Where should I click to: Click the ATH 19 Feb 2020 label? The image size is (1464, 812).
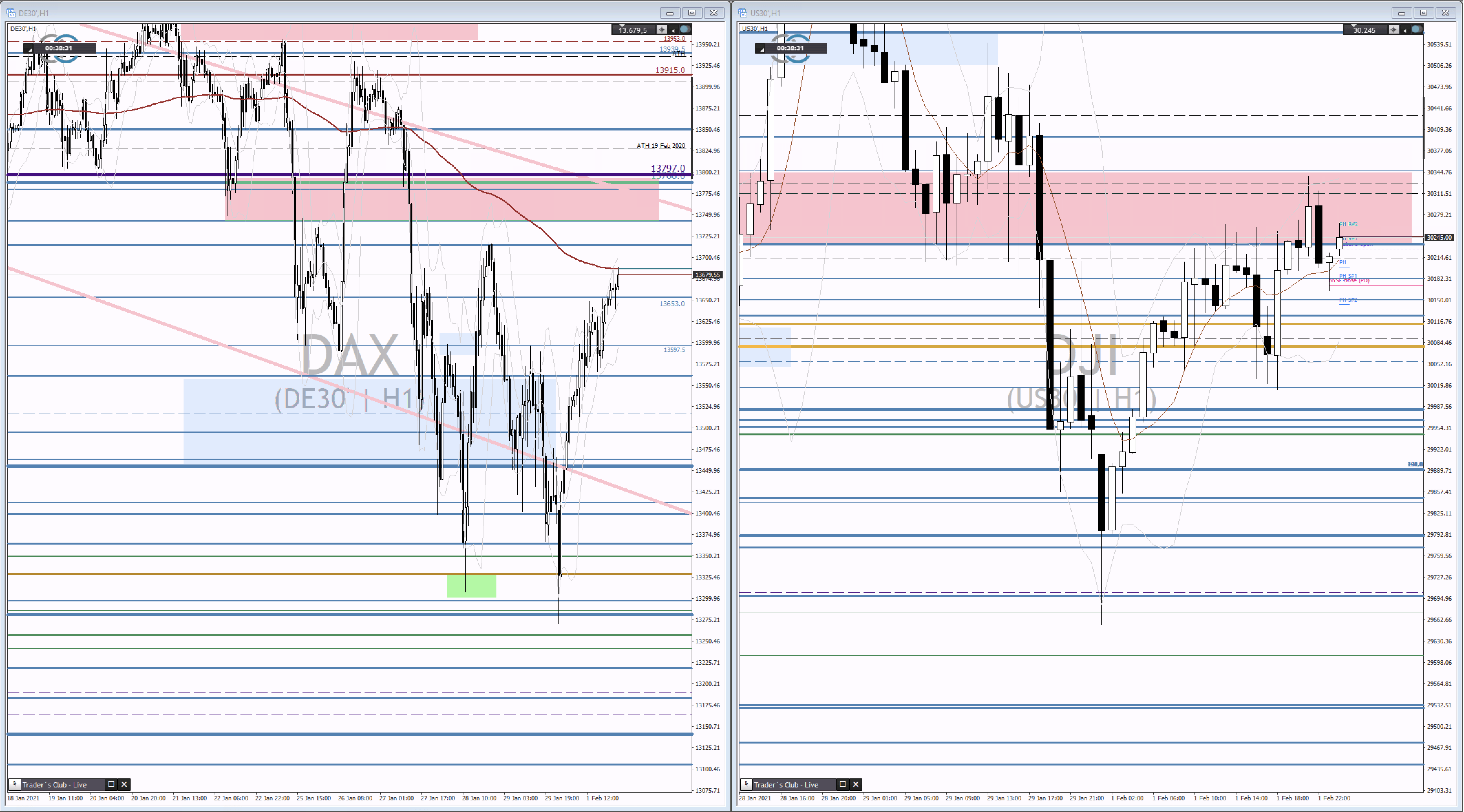point(661,146)
